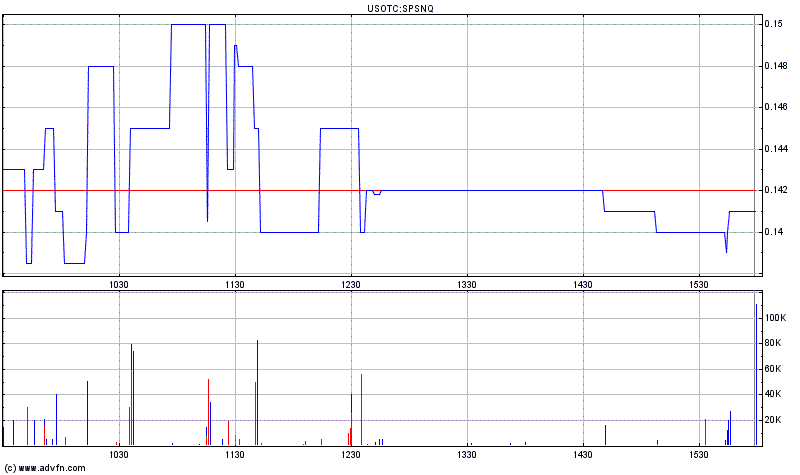Click the 20K volume axis label
The image size is (800, 475).
(x=773, y=420)
